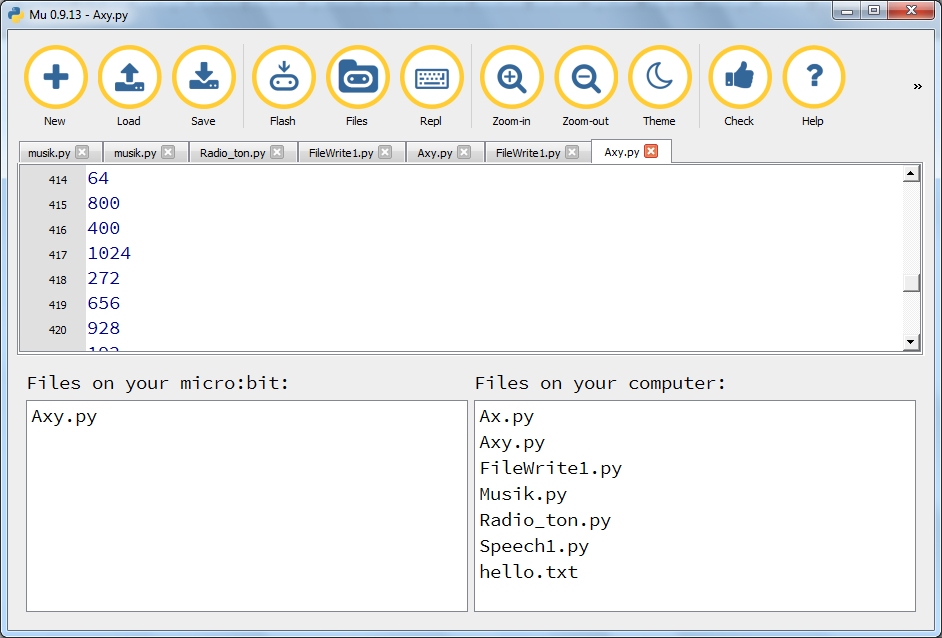Flash code onto the micro:bit
The image size is (942, 638).
(x=283, y=78)
